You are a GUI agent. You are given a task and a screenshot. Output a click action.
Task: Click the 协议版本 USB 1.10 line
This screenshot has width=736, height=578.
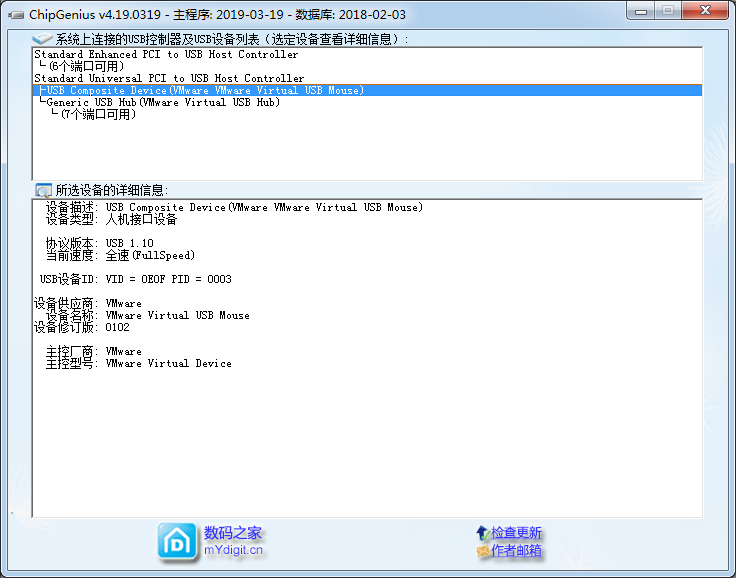click(100, 243)
